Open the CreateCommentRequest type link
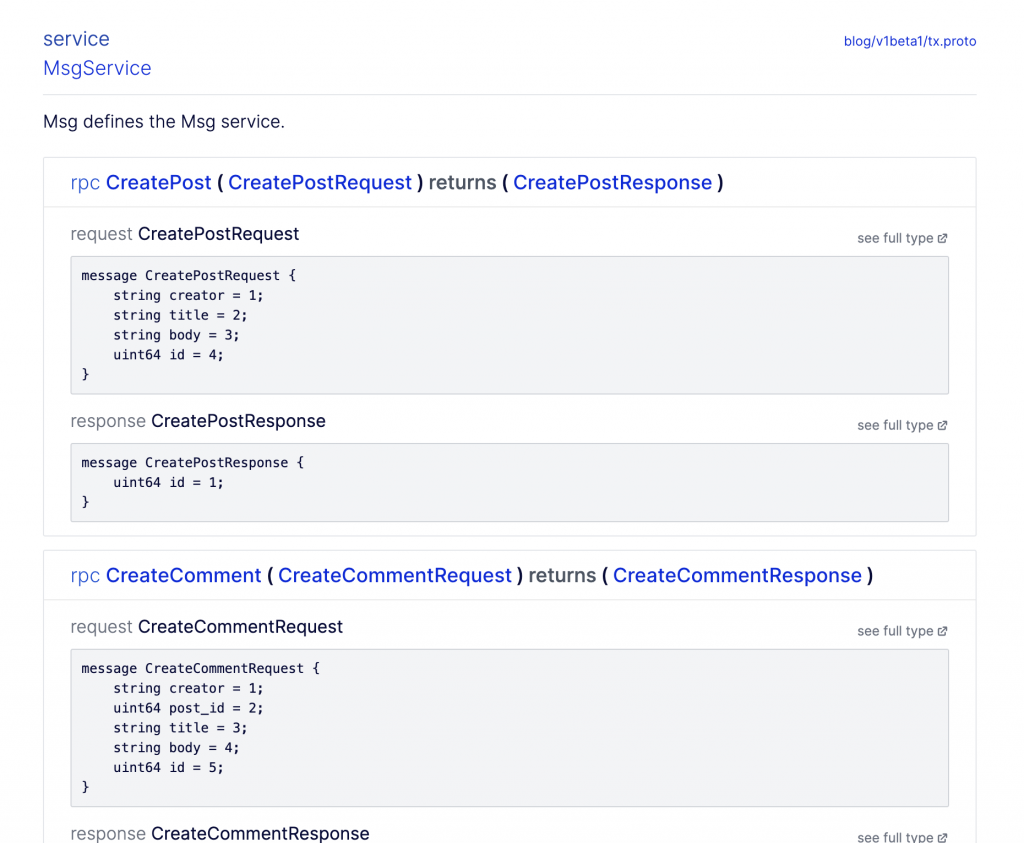The height and width of the screenshot is (843, 1024). tap(395, 575)
